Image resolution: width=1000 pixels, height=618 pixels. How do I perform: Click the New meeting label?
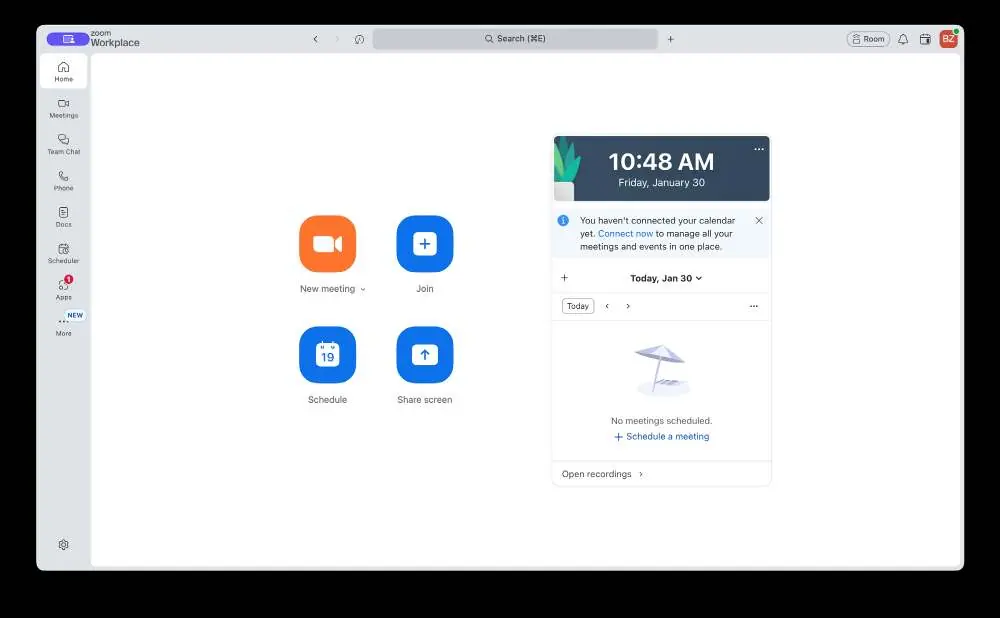pos(327,289)
